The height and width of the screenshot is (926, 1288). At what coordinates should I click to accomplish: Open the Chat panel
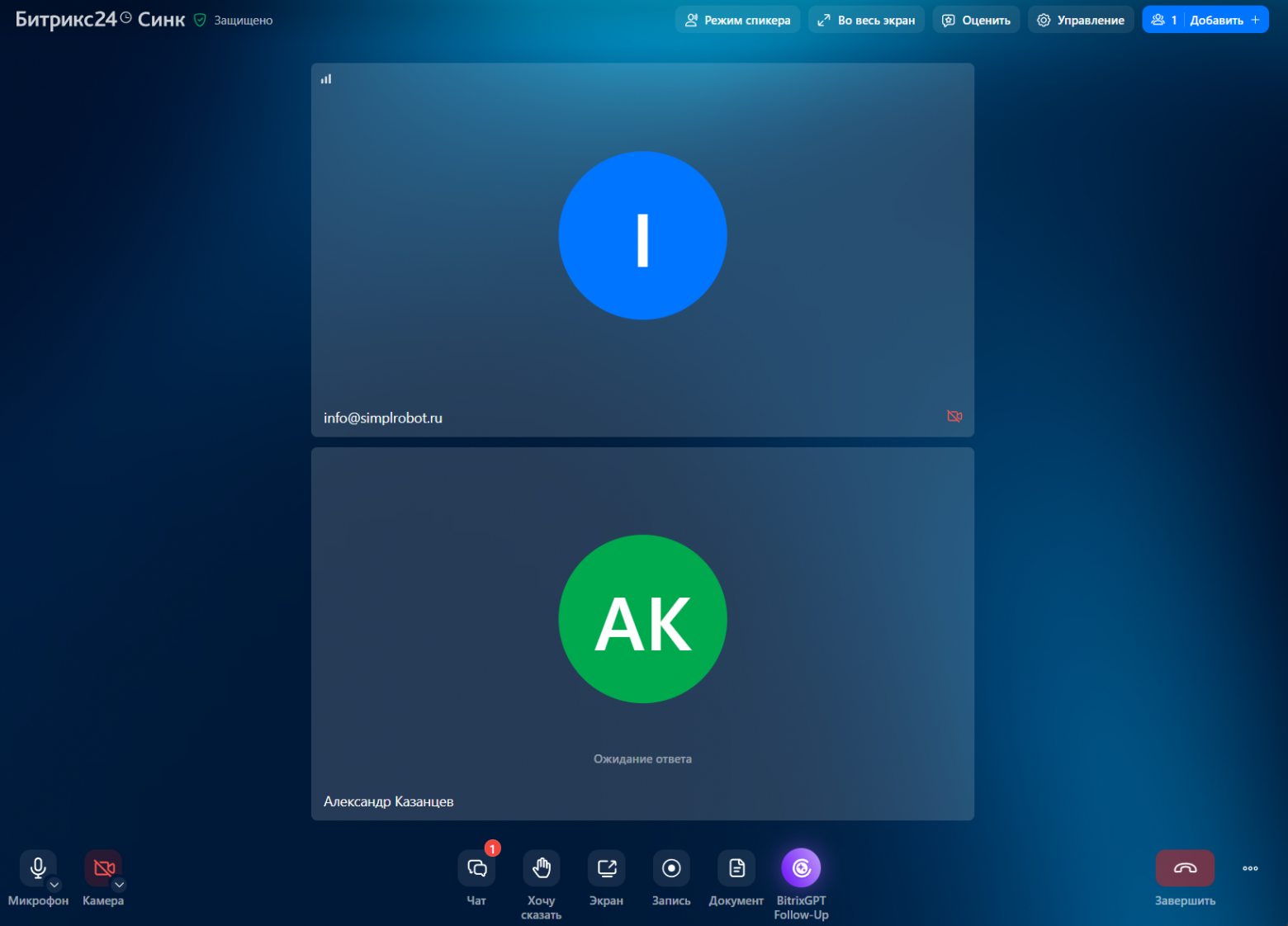click(476, 868)
